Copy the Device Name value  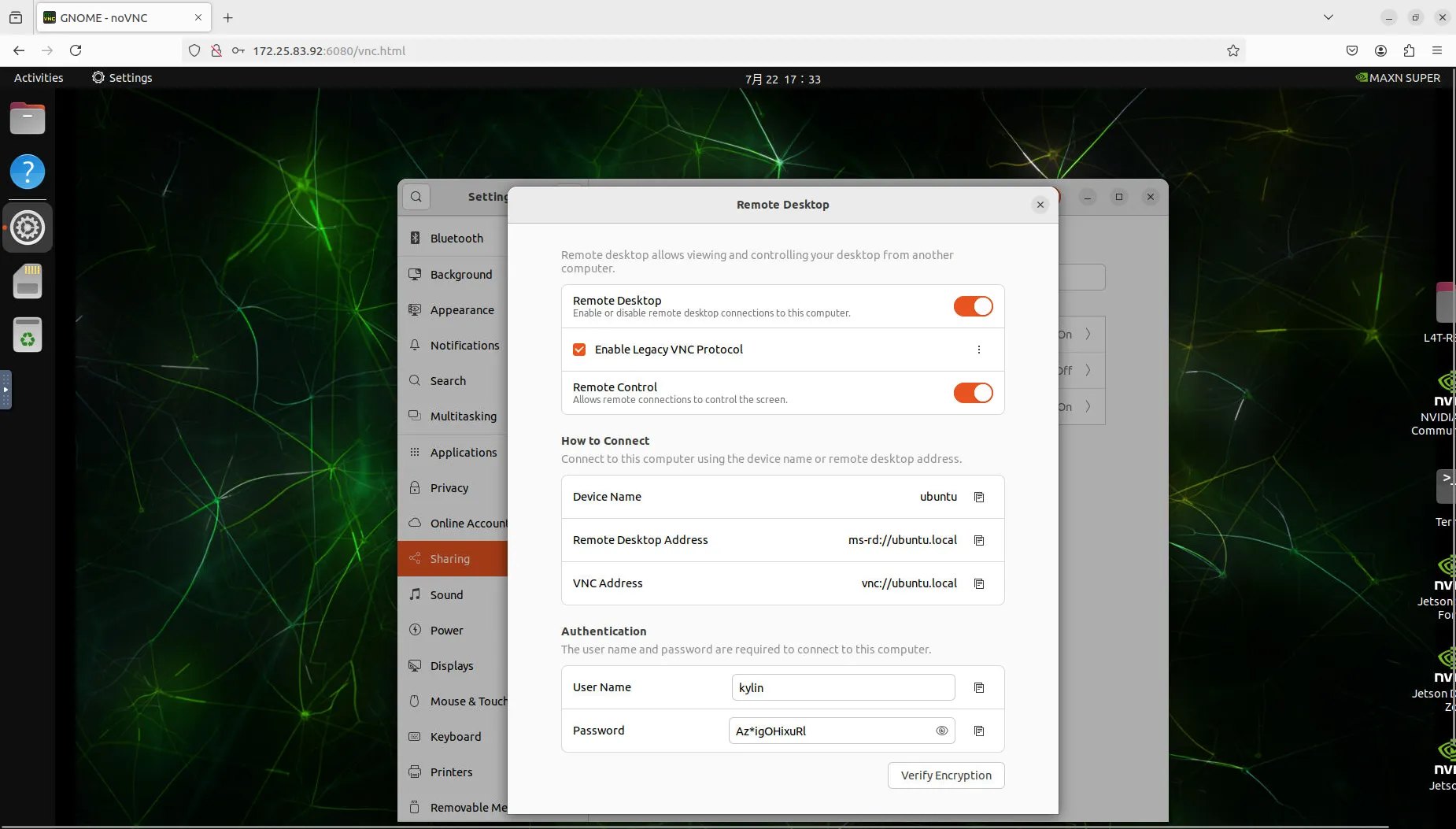(979, 497)
